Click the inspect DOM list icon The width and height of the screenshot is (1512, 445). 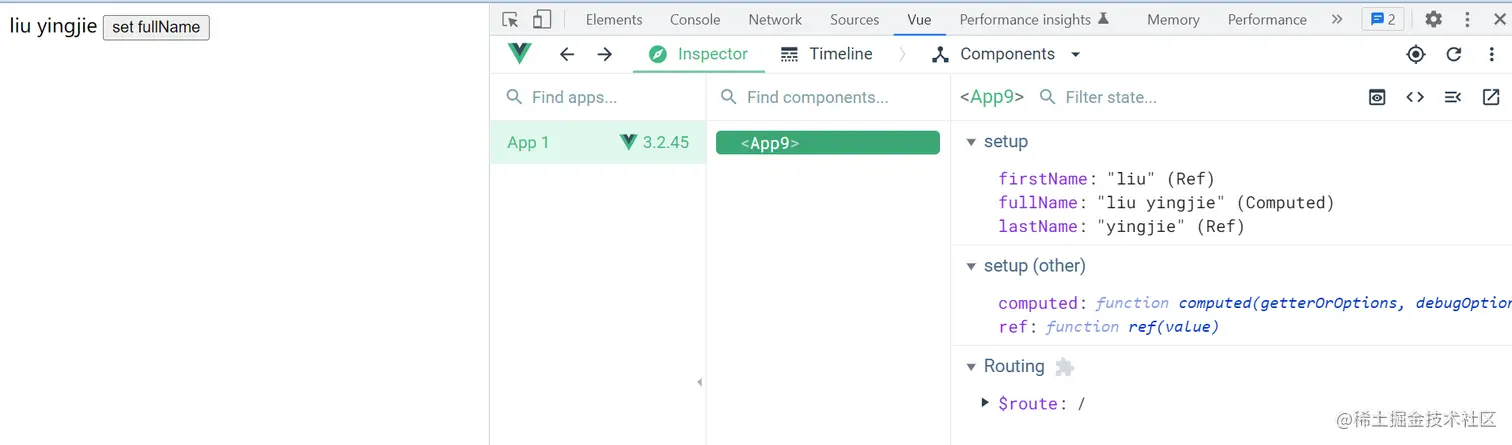(x=1453, y=97)
